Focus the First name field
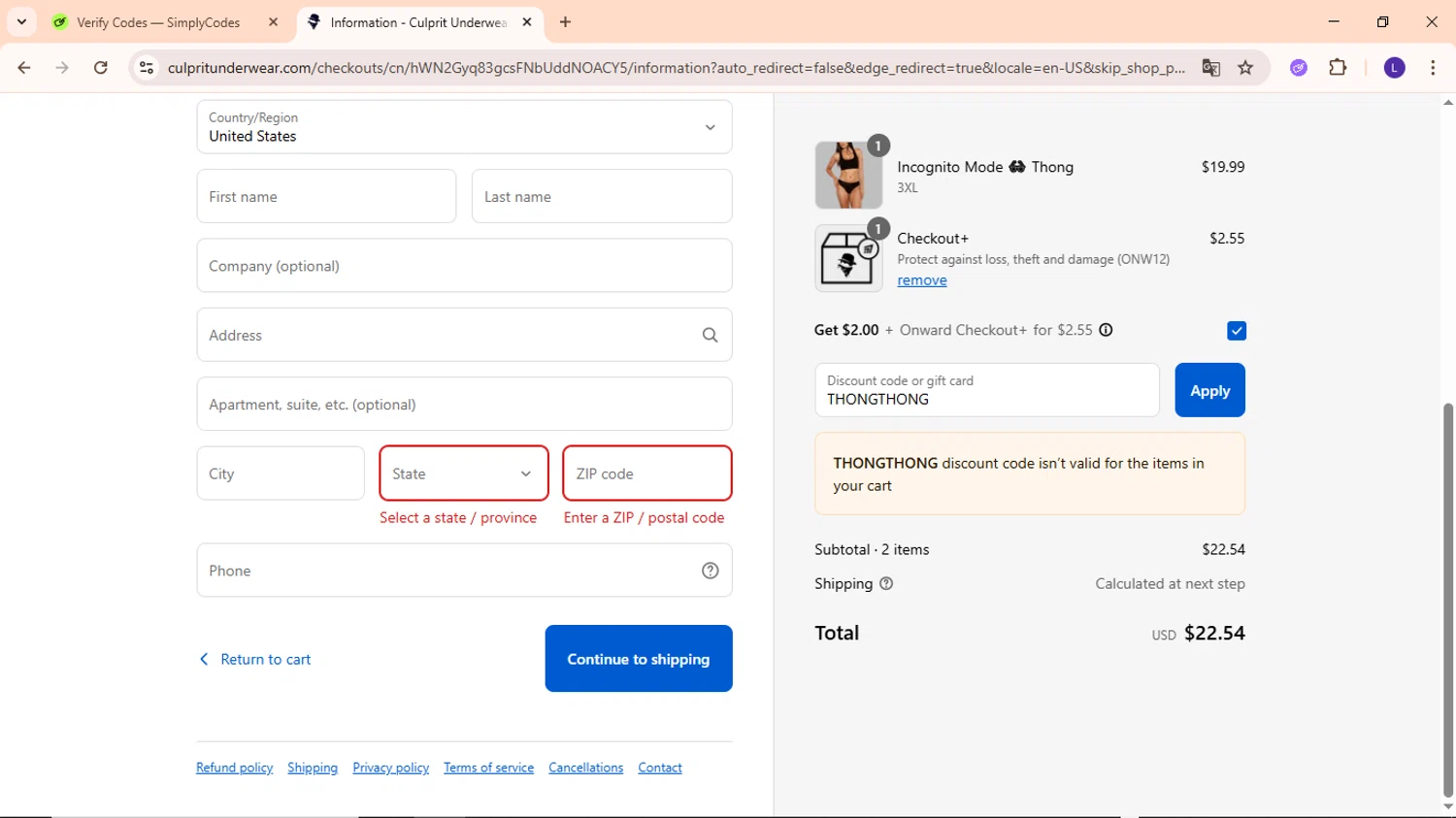The width and height of the screenshot is (1456, 818). click(x=326, y=196)
